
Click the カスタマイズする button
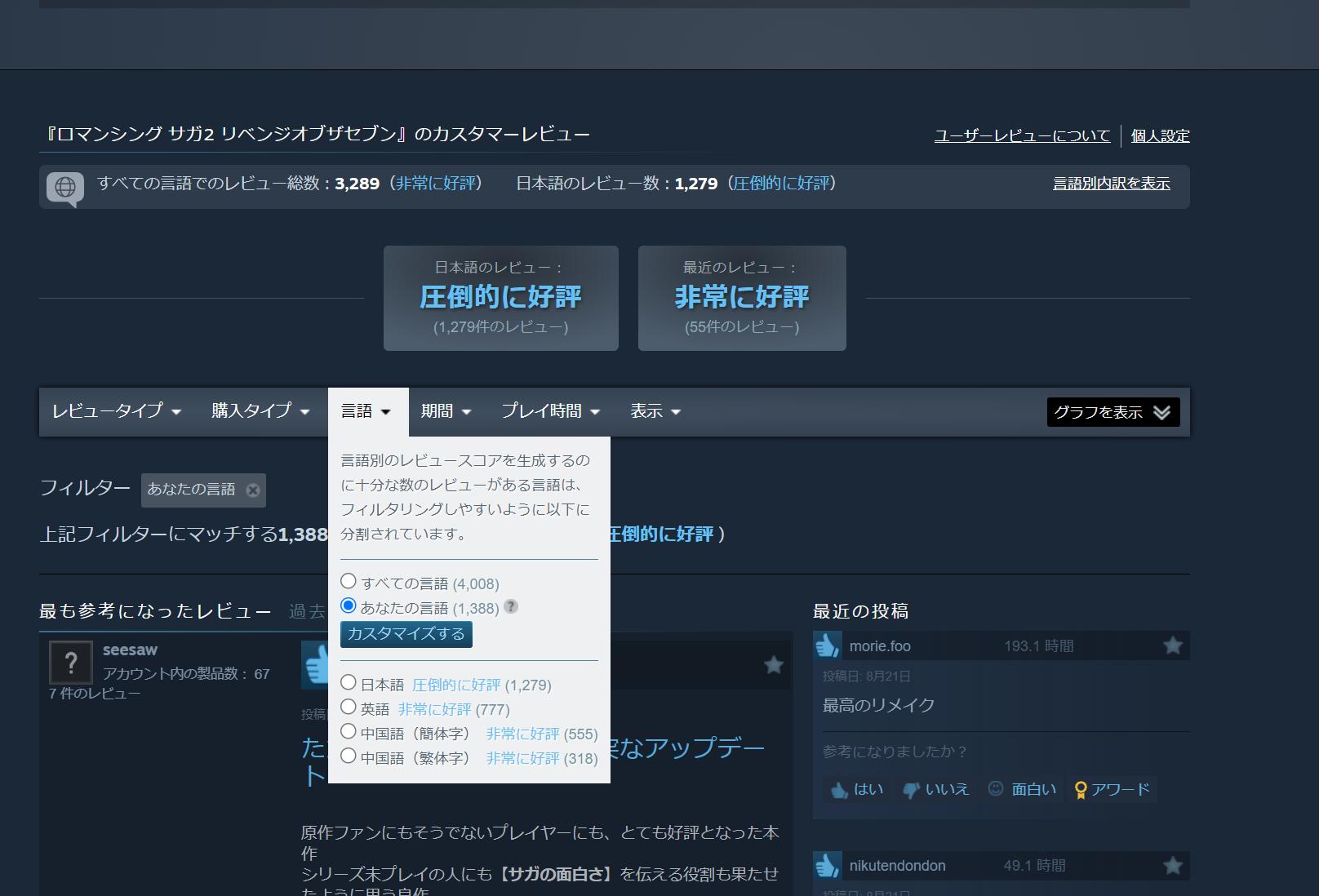click(406, 634)
